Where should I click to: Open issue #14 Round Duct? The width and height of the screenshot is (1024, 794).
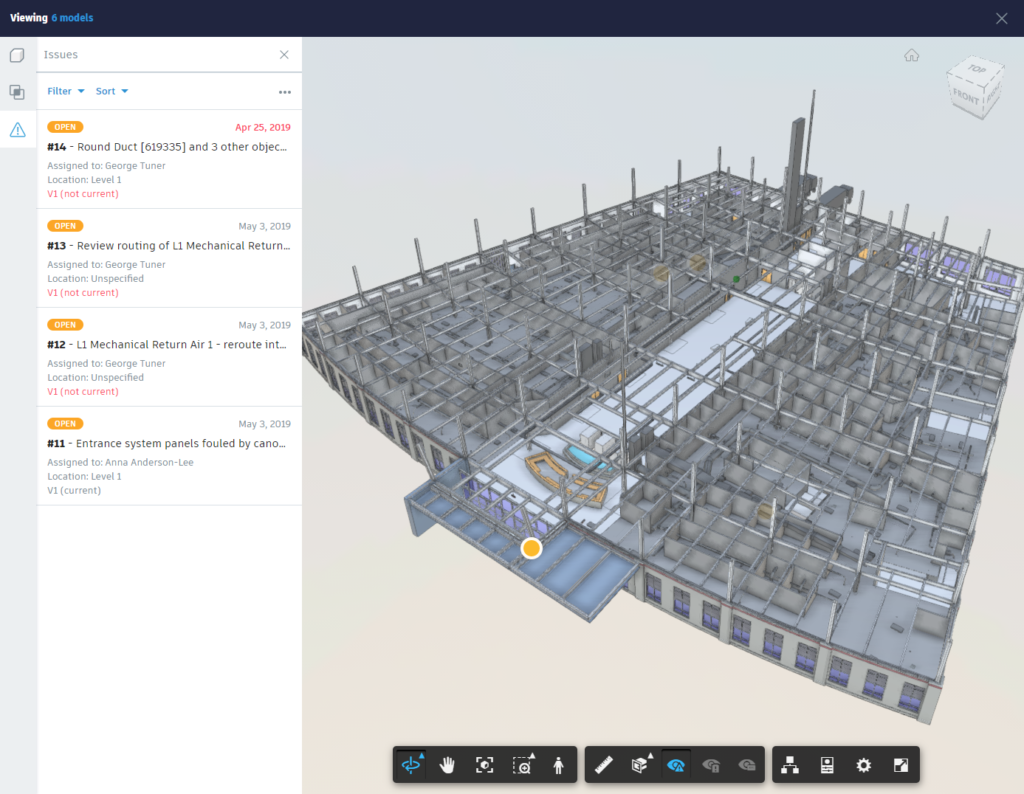169,159
